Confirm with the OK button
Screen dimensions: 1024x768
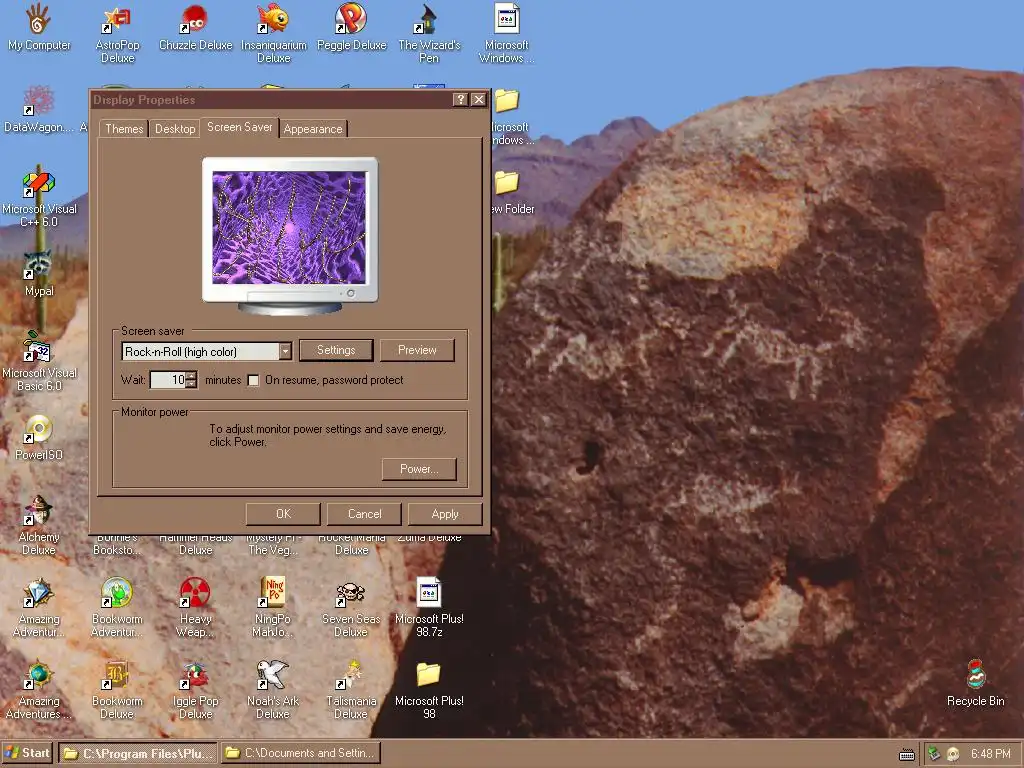point(283,514)
